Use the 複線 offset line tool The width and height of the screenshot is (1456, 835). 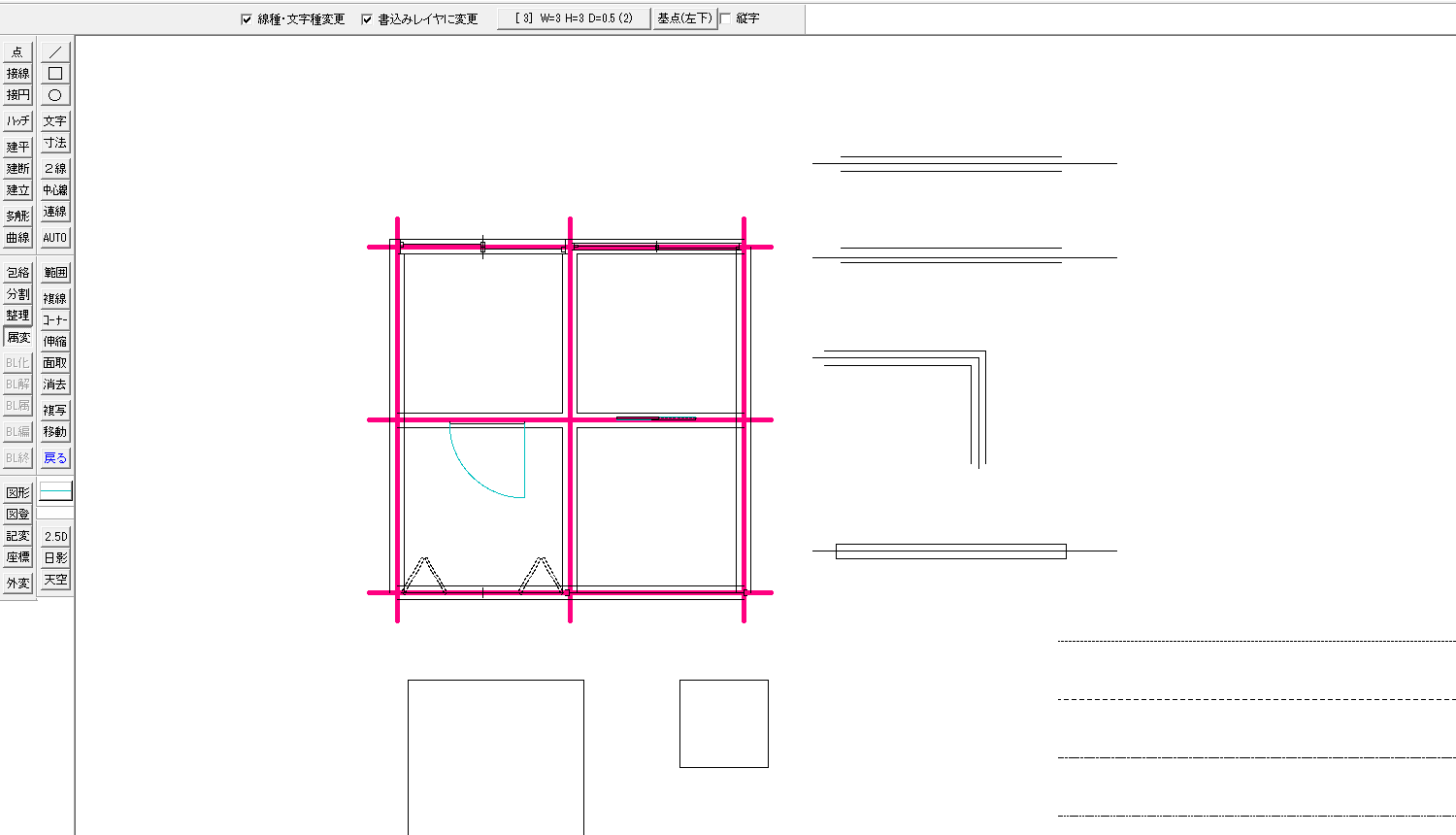click(x=55, y=298)
